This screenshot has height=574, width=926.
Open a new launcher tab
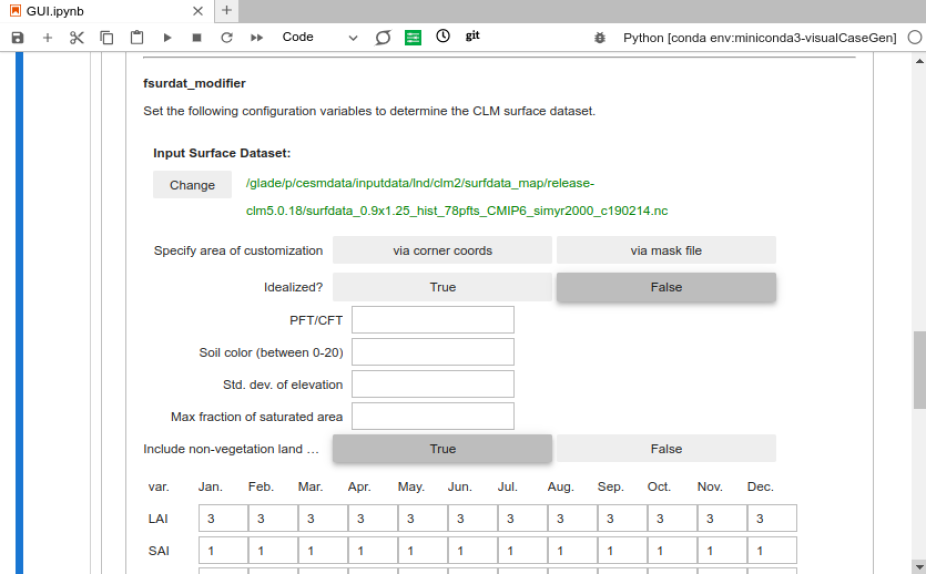click(x=227, y=11)
